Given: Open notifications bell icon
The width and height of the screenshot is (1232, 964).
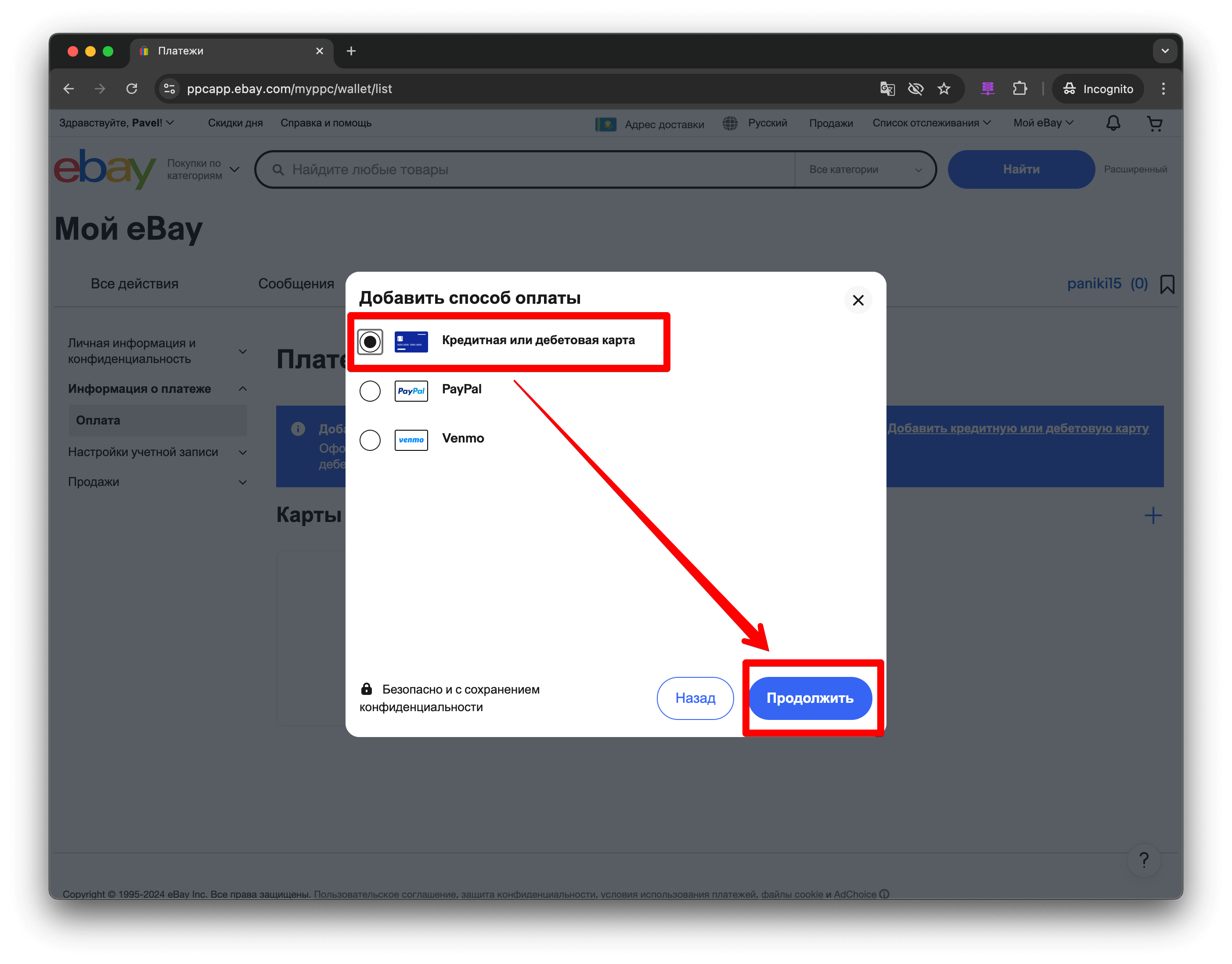Looking at the screenshot, I should pos(1113,123).
